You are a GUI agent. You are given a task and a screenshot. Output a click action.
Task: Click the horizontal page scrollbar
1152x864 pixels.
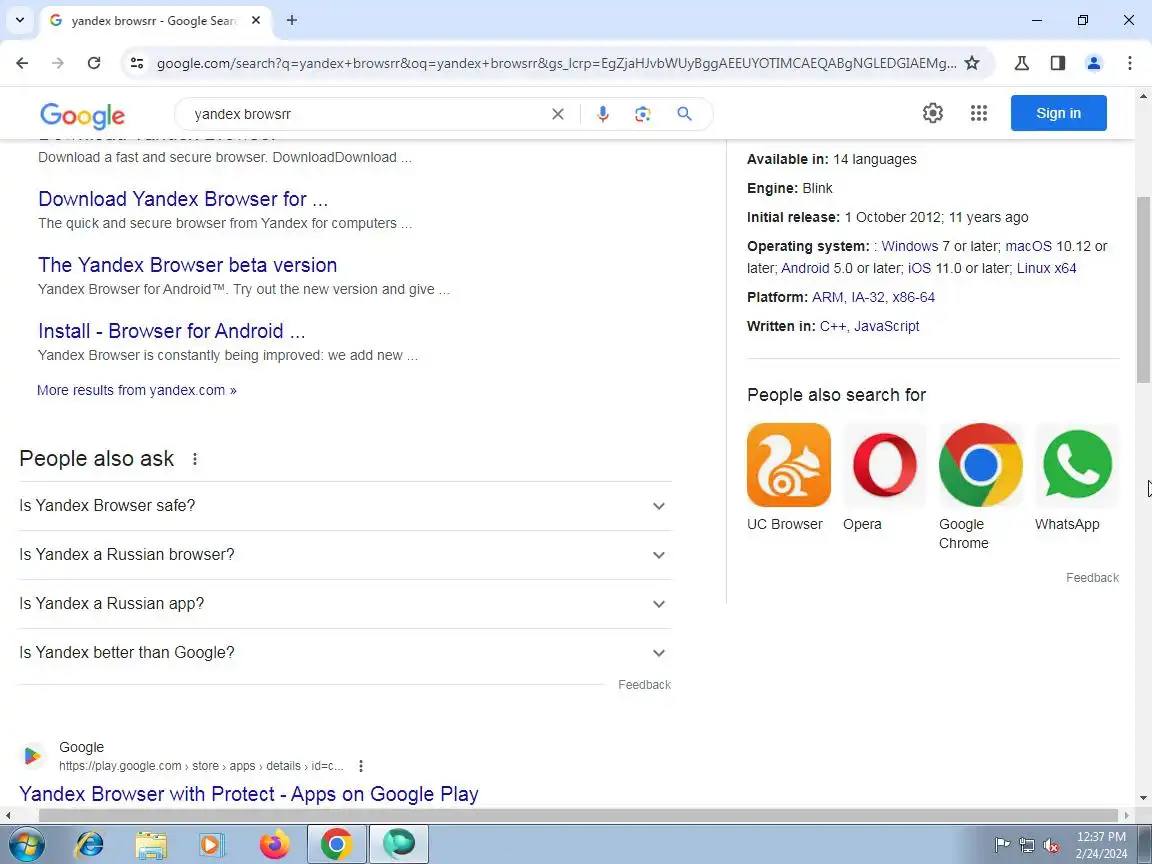pyautogui.click(x=579, y=816)
